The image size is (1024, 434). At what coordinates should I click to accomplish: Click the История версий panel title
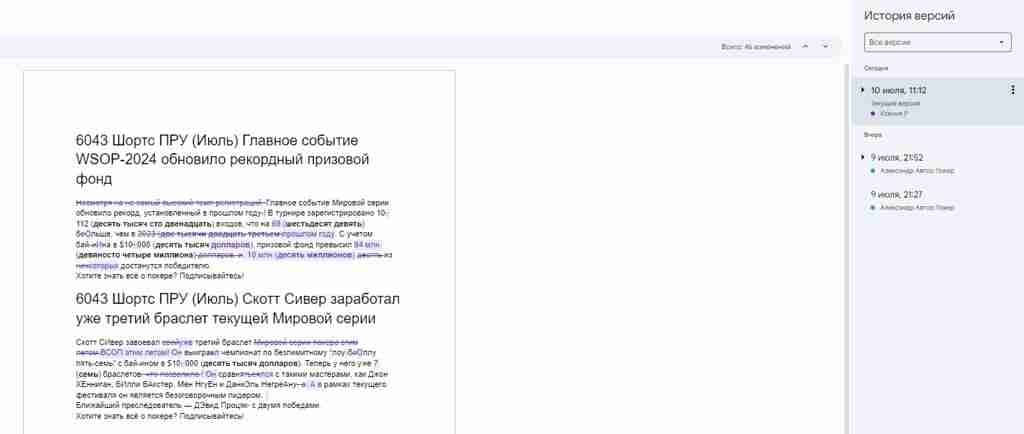click(909, 16)
